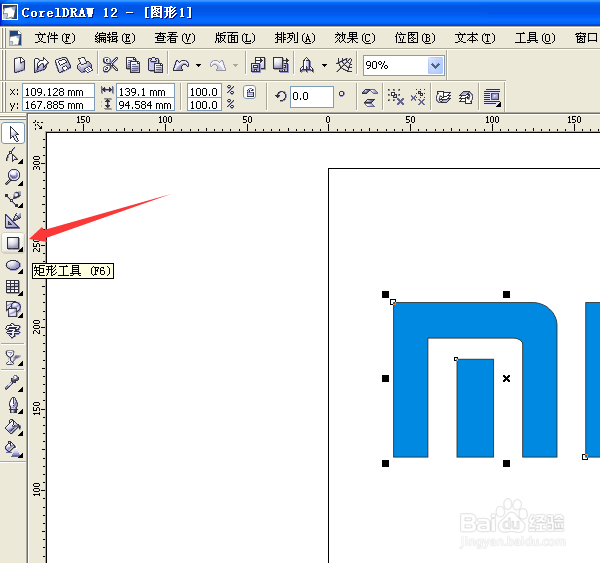The height and width of the screenshot is (563, 600).
Task: Click the blue arch shape
Action: [474, 320]
